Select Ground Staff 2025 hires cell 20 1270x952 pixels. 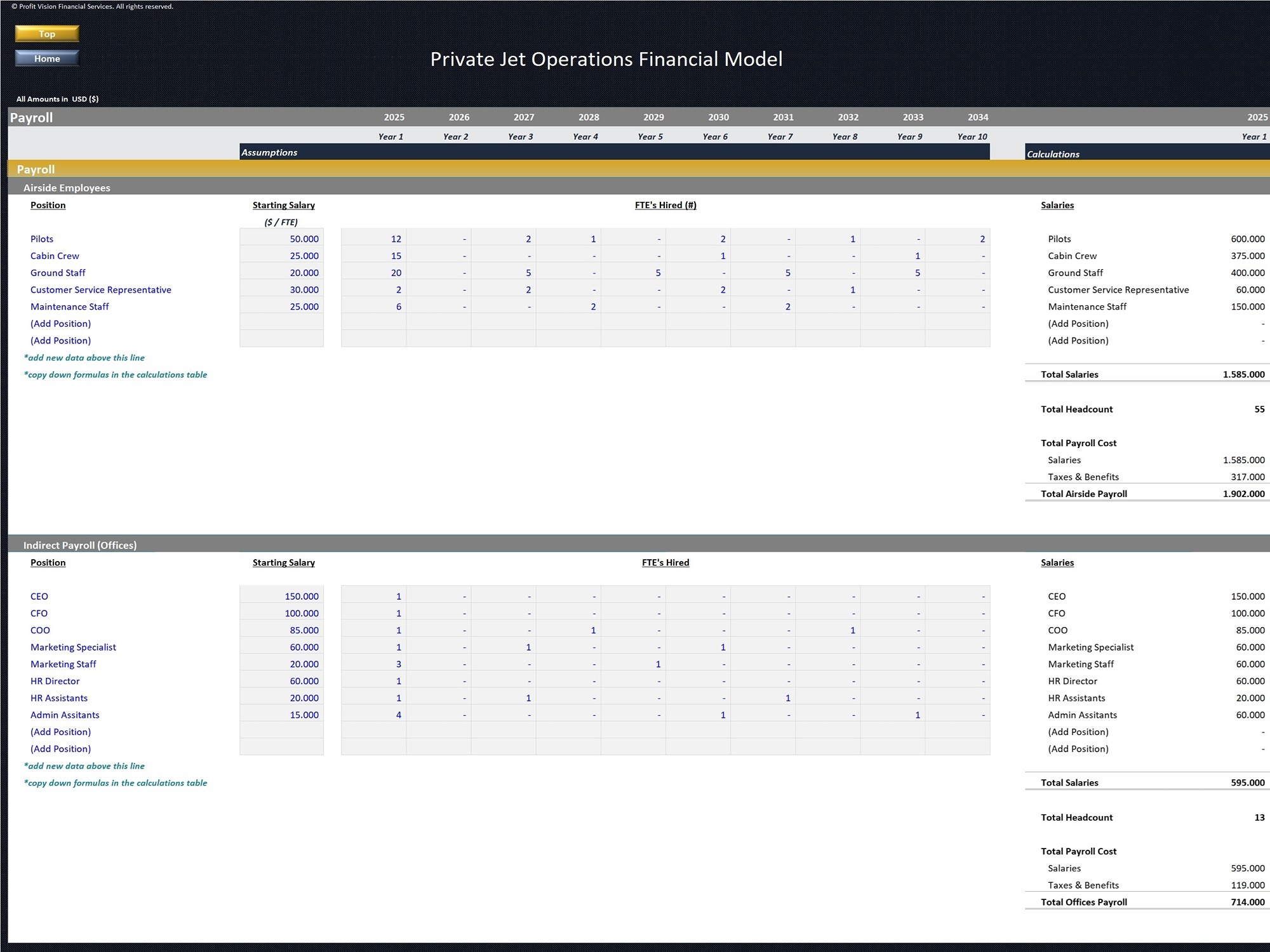click(x=373, y=273)
